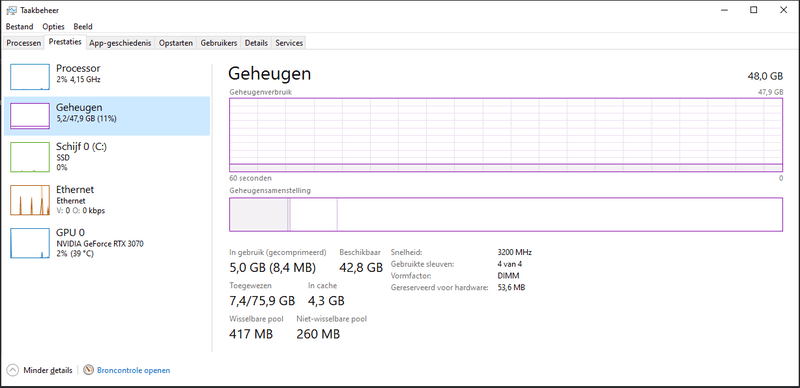Click the GPU 0 blue graph thumbnail
Image resolution: width=800 pixels, height=388 pixels.
click(30, 243)
